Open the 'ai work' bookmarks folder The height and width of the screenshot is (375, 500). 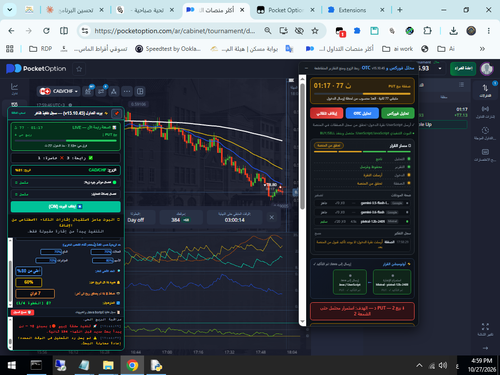(397, 49)
